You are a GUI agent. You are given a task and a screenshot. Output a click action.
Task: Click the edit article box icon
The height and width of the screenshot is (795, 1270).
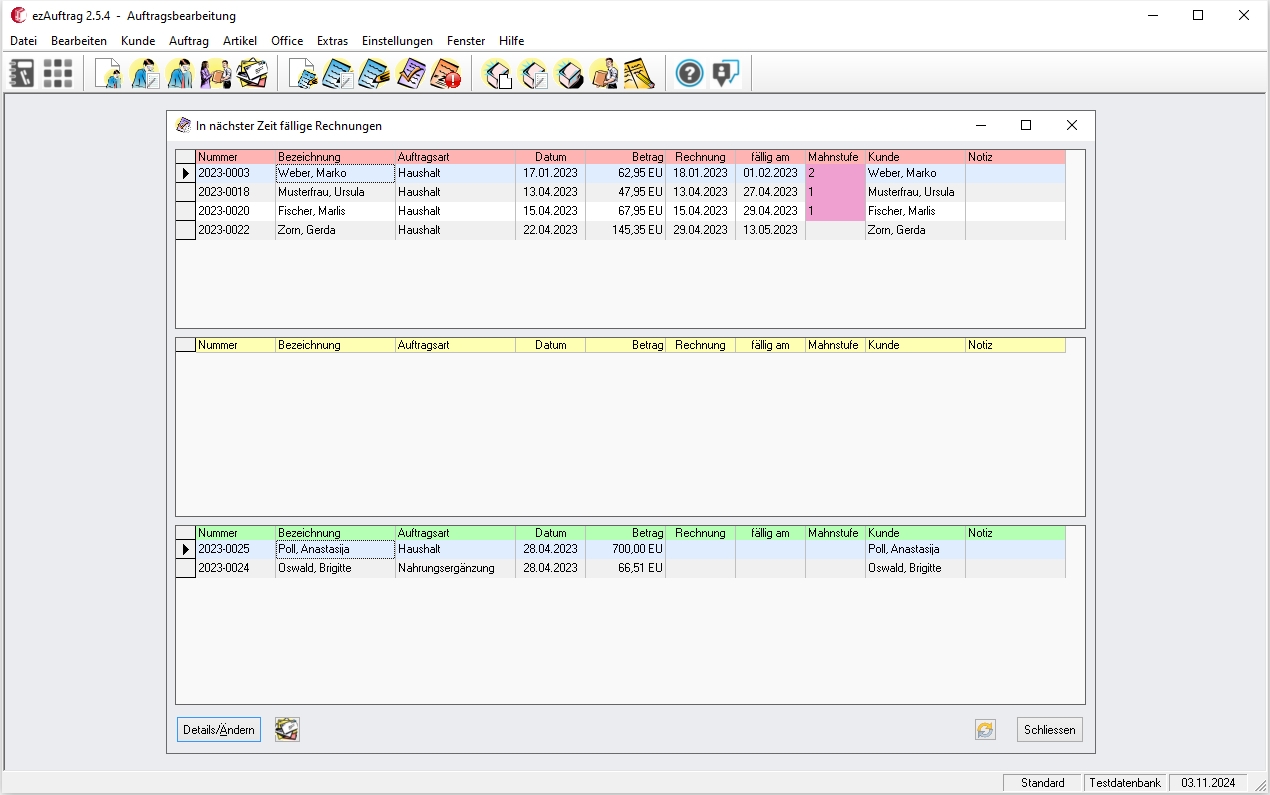(x=533, y=73)
